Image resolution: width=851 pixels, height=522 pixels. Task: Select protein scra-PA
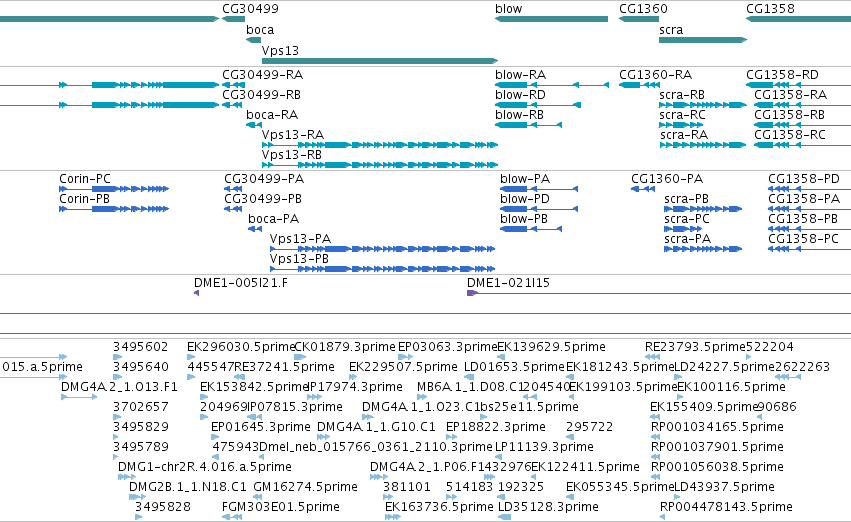tap(703, 249)
